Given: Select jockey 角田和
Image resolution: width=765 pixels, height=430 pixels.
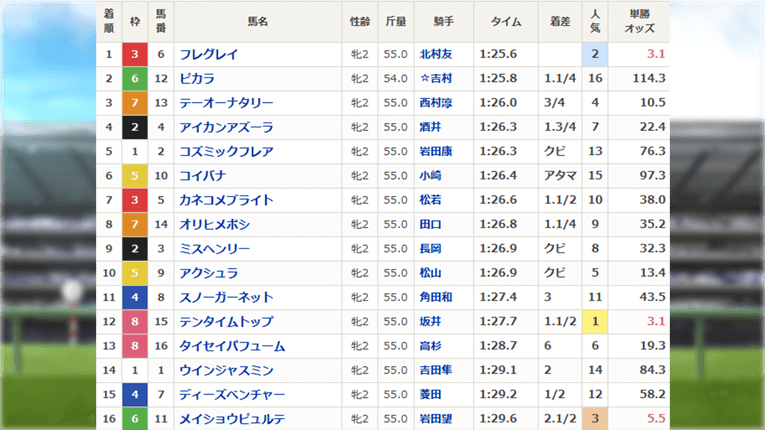Looking at the screenshot, I should point(436,297).
